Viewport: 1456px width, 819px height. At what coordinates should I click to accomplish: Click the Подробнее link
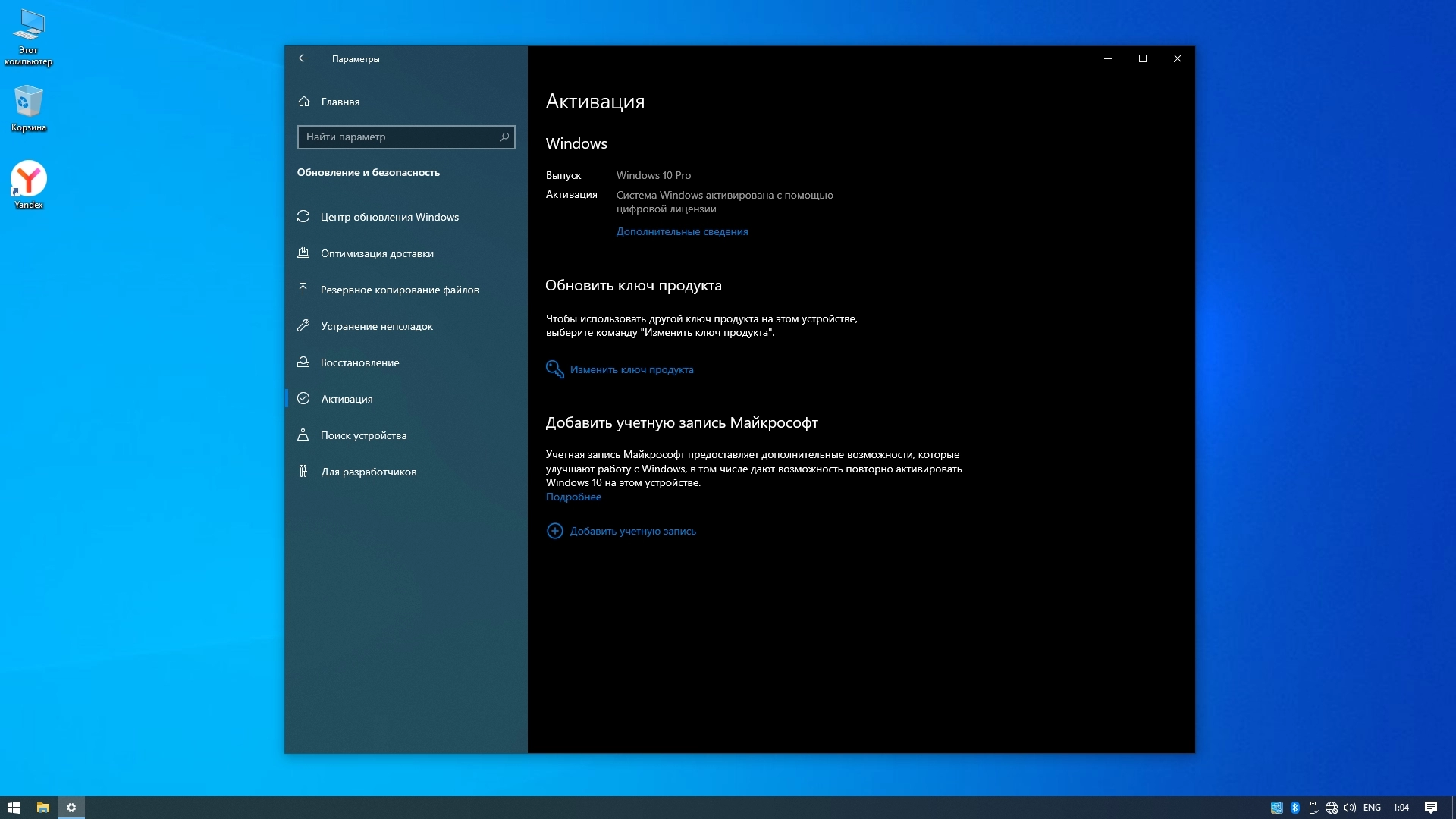[x=573, y=497]
